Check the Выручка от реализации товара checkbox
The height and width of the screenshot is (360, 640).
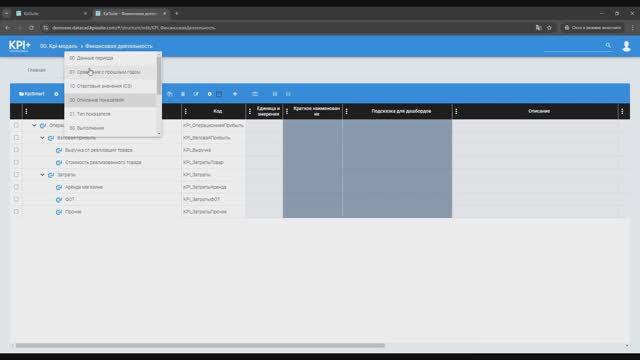(x=16, y=150)
